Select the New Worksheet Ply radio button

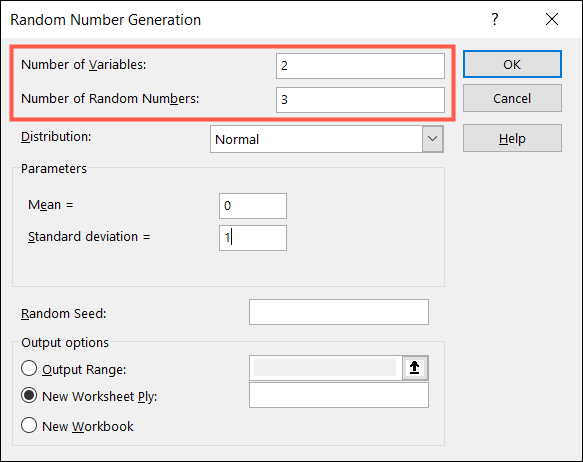(29, 395)
